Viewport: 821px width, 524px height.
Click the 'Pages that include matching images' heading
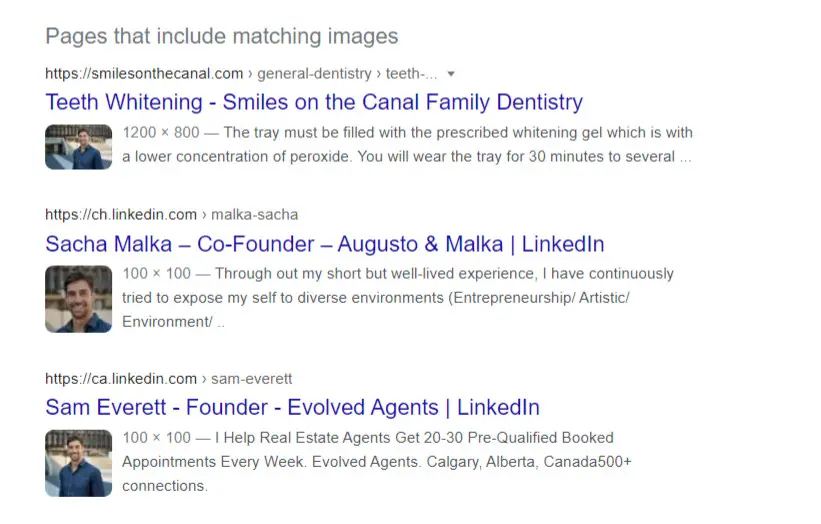[221, 36]
